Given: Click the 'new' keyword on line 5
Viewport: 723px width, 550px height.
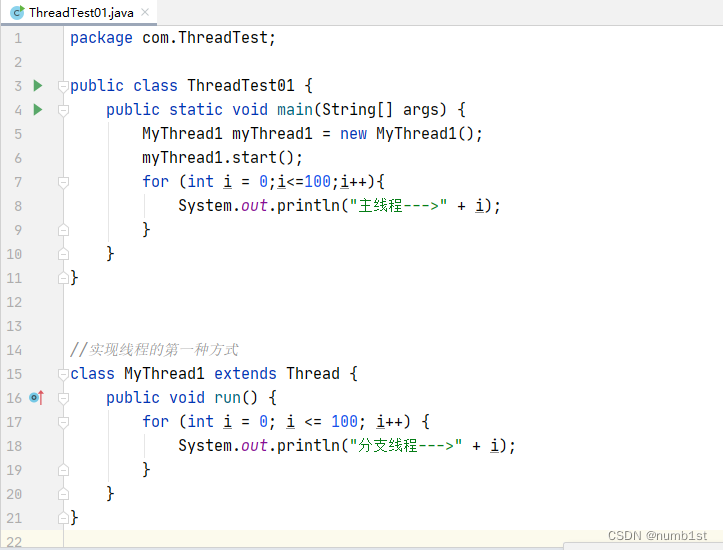Looking at the screenshot, I should pyautogui.click(x=353, y=134).
